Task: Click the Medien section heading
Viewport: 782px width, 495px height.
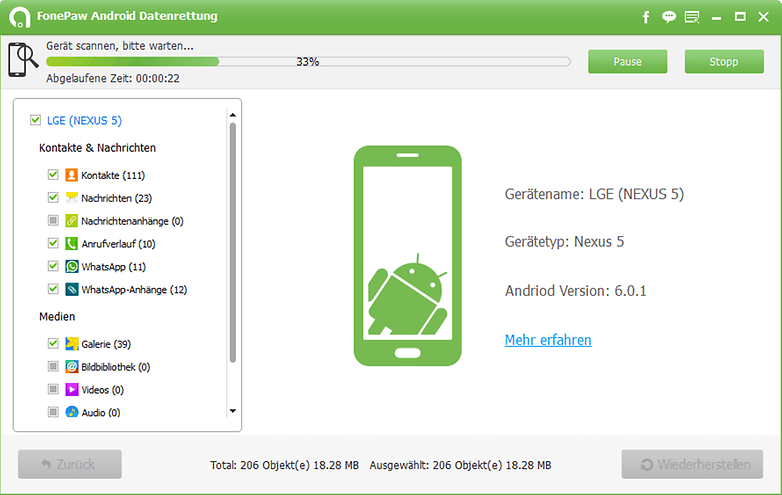Action: (x=57, y=317)
